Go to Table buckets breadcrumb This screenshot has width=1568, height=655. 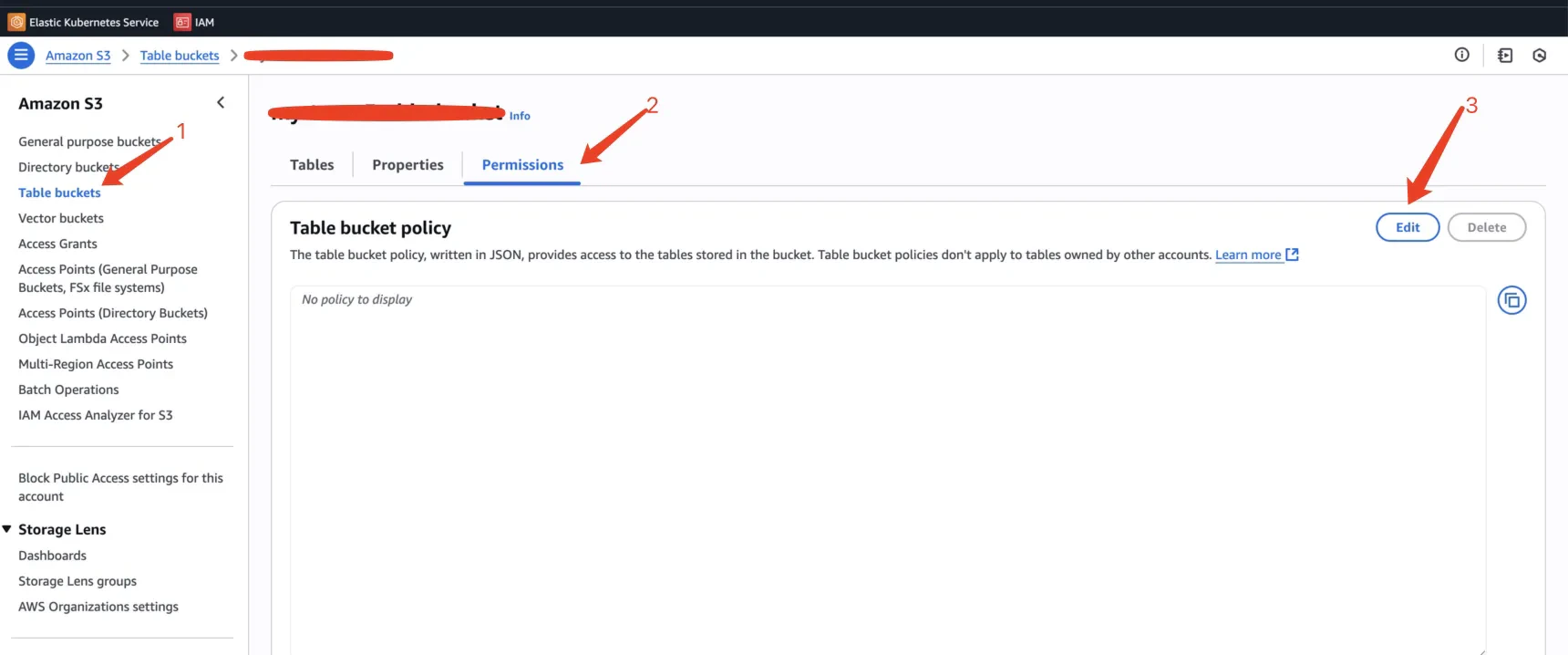click(x=180, y=56)
